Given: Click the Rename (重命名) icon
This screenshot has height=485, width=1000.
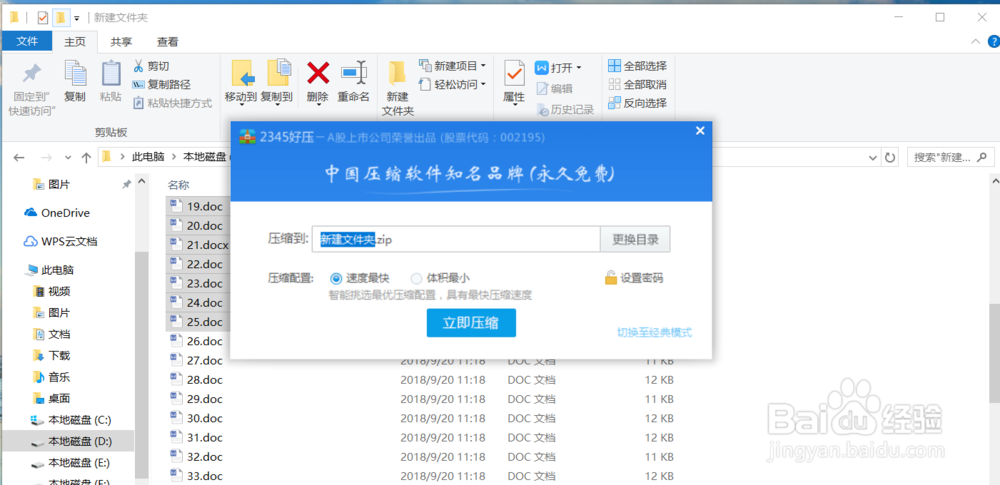Looking at the screenshot, I should coord(353,73).
